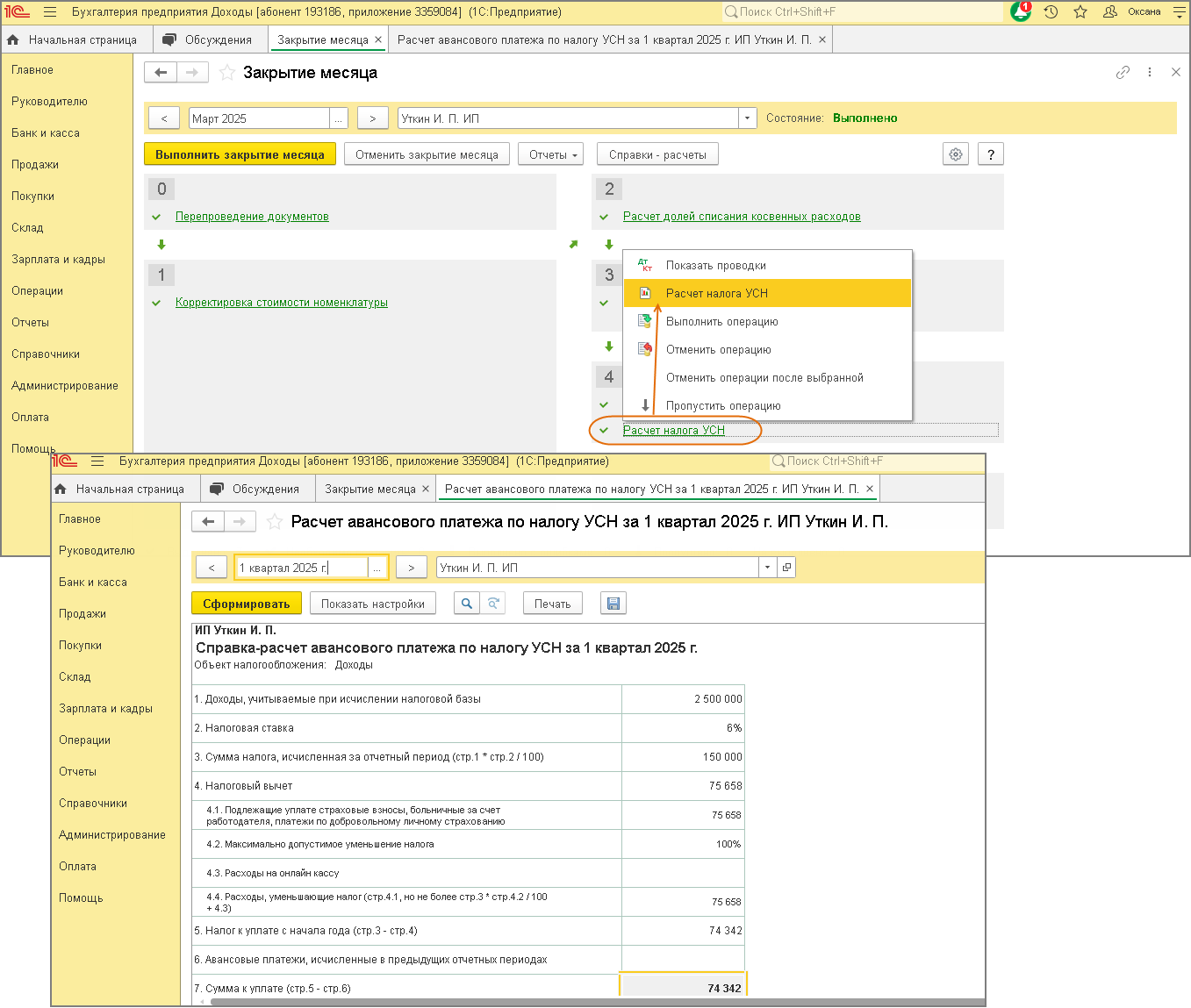Click the 1 квартал 2025 г. period field

[302, 568]
